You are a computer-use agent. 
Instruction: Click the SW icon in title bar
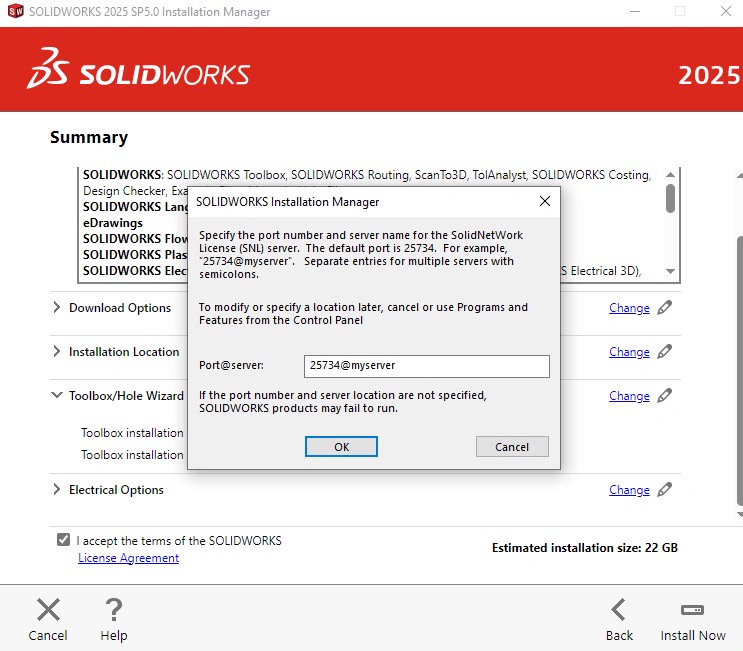point(16,11)
